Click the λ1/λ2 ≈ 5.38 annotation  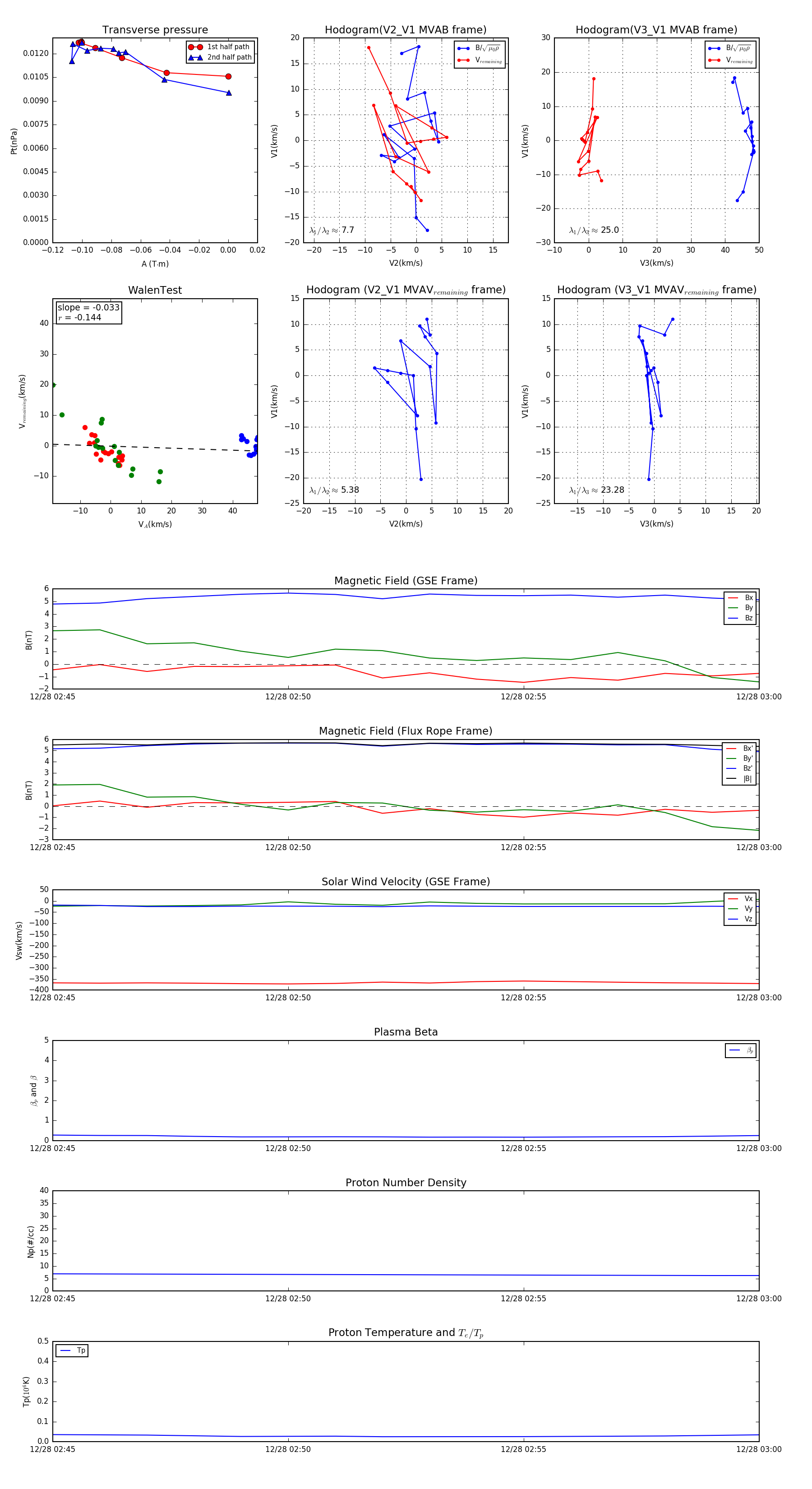pyautogui.click(x=334, y=490)
